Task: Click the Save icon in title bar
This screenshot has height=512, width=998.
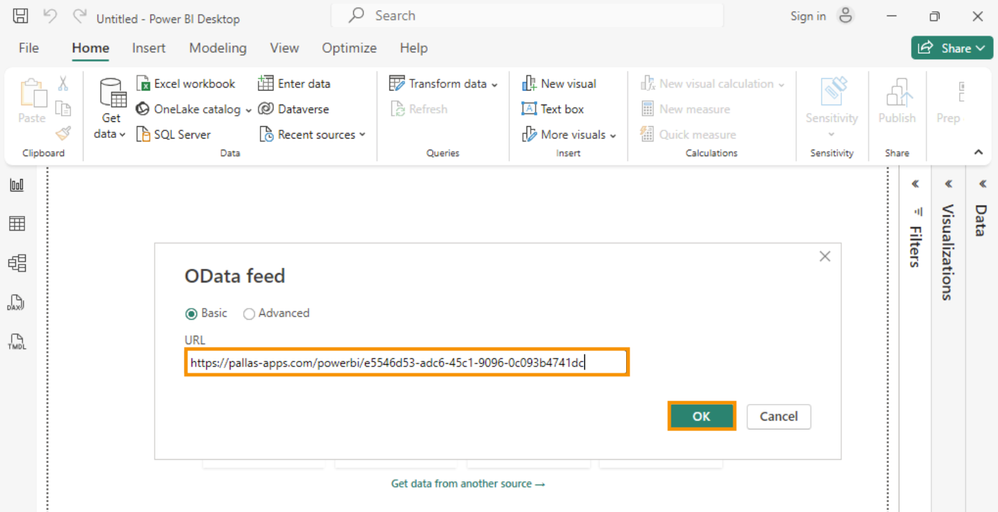Action: (x=21, y=17)
